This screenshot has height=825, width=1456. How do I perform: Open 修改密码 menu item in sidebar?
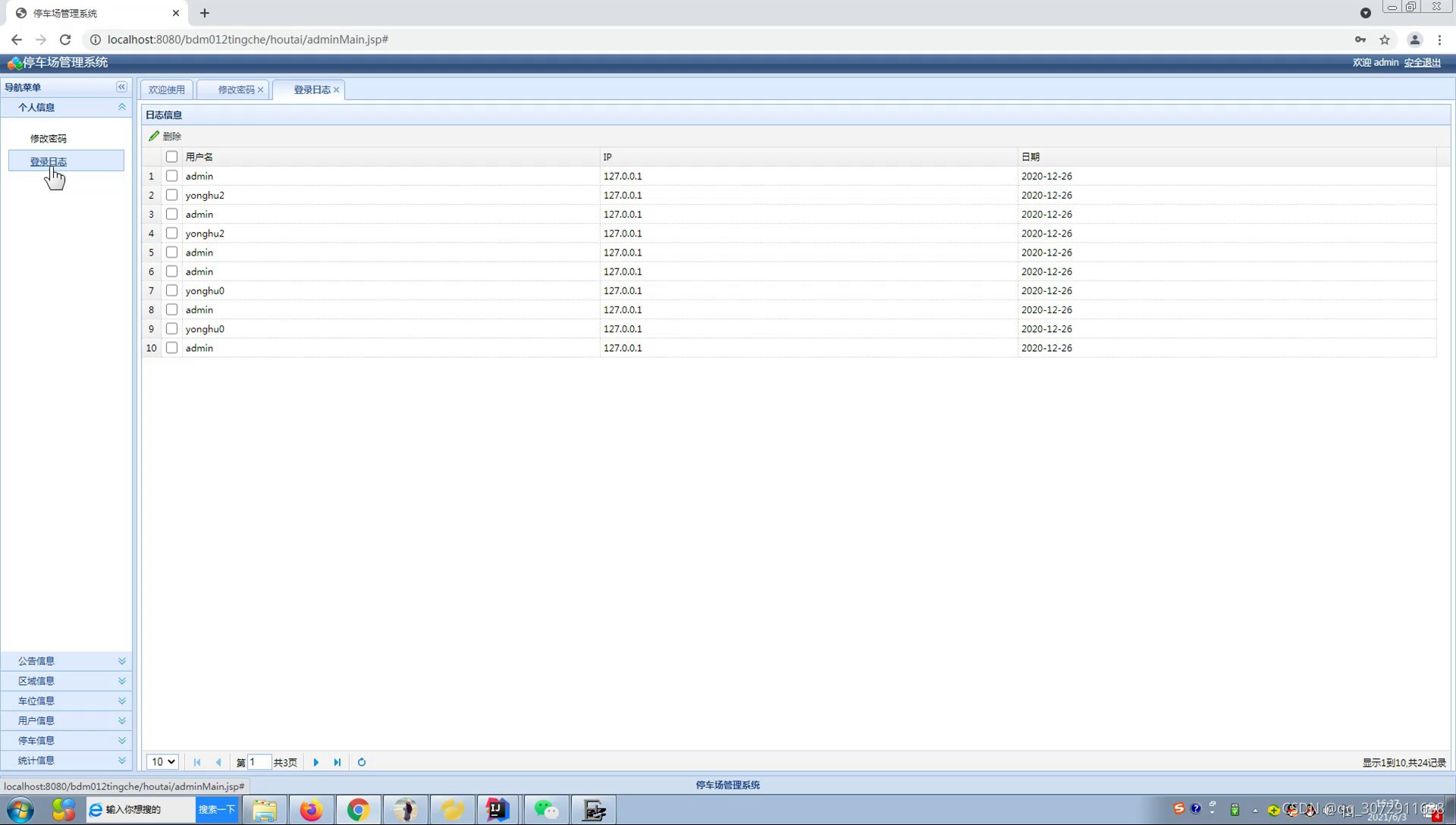[x=49, y=139]
